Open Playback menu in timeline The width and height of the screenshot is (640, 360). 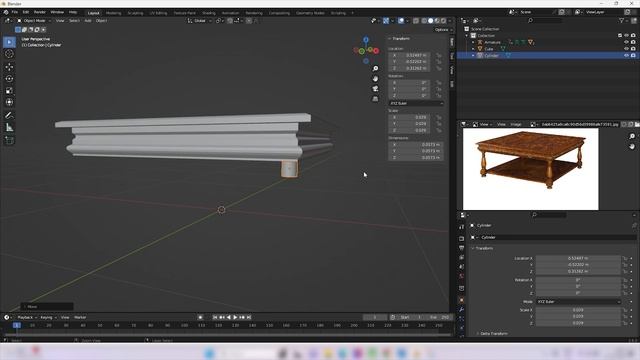(27, 317)
